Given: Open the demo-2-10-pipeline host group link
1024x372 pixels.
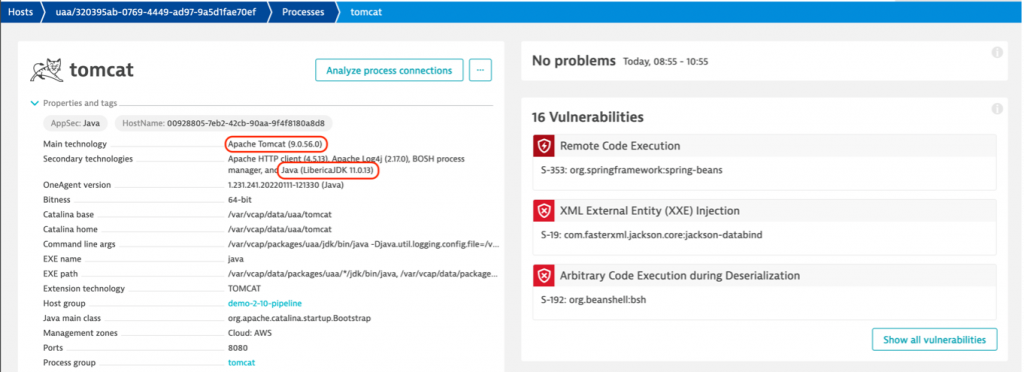Looking at the screenshot, I should pos(265,303).
